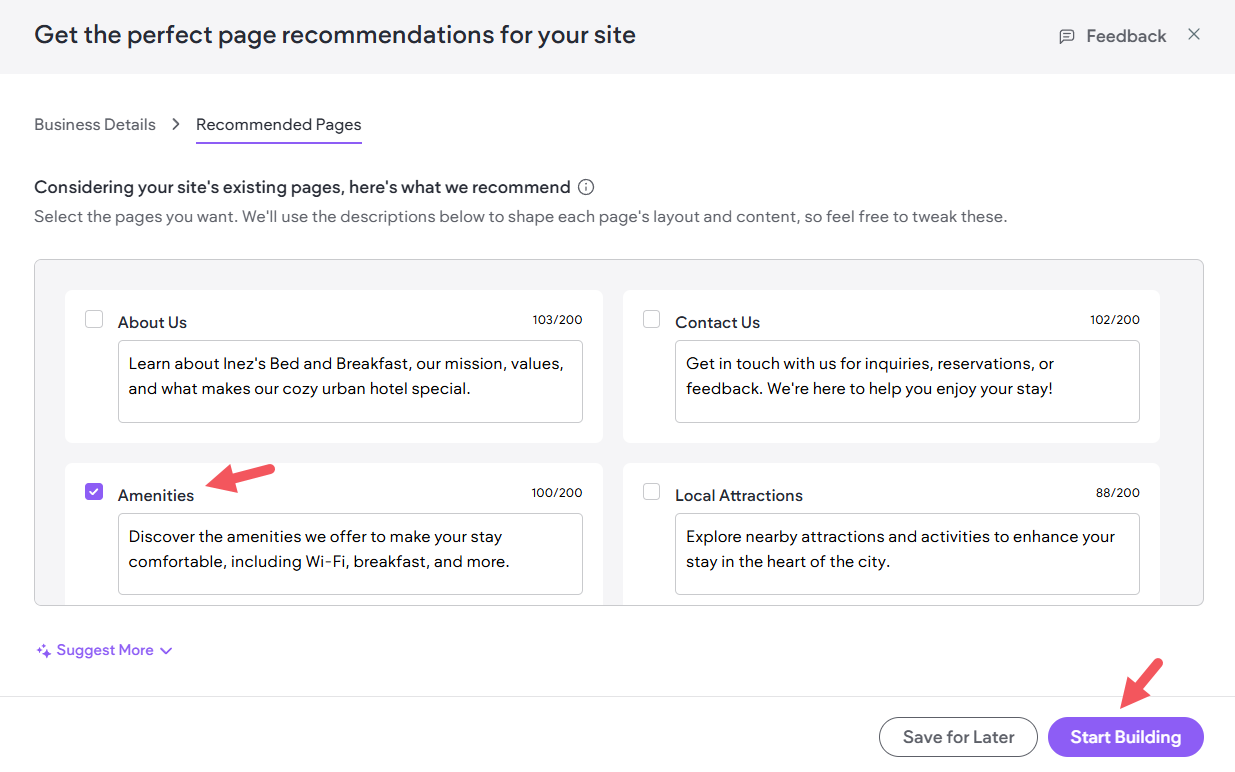Select the Local Attractions checkbox
This screenshot has width=1235, height=772.
click(652, 492)
